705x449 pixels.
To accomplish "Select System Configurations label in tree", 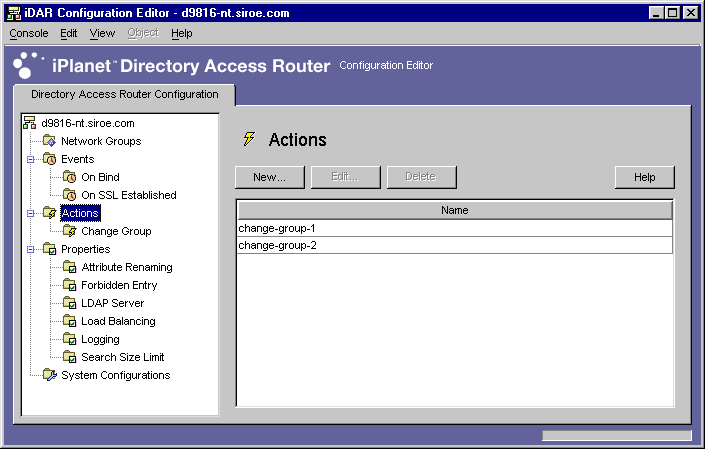I will pyautogui.click(x=116, y=375).
